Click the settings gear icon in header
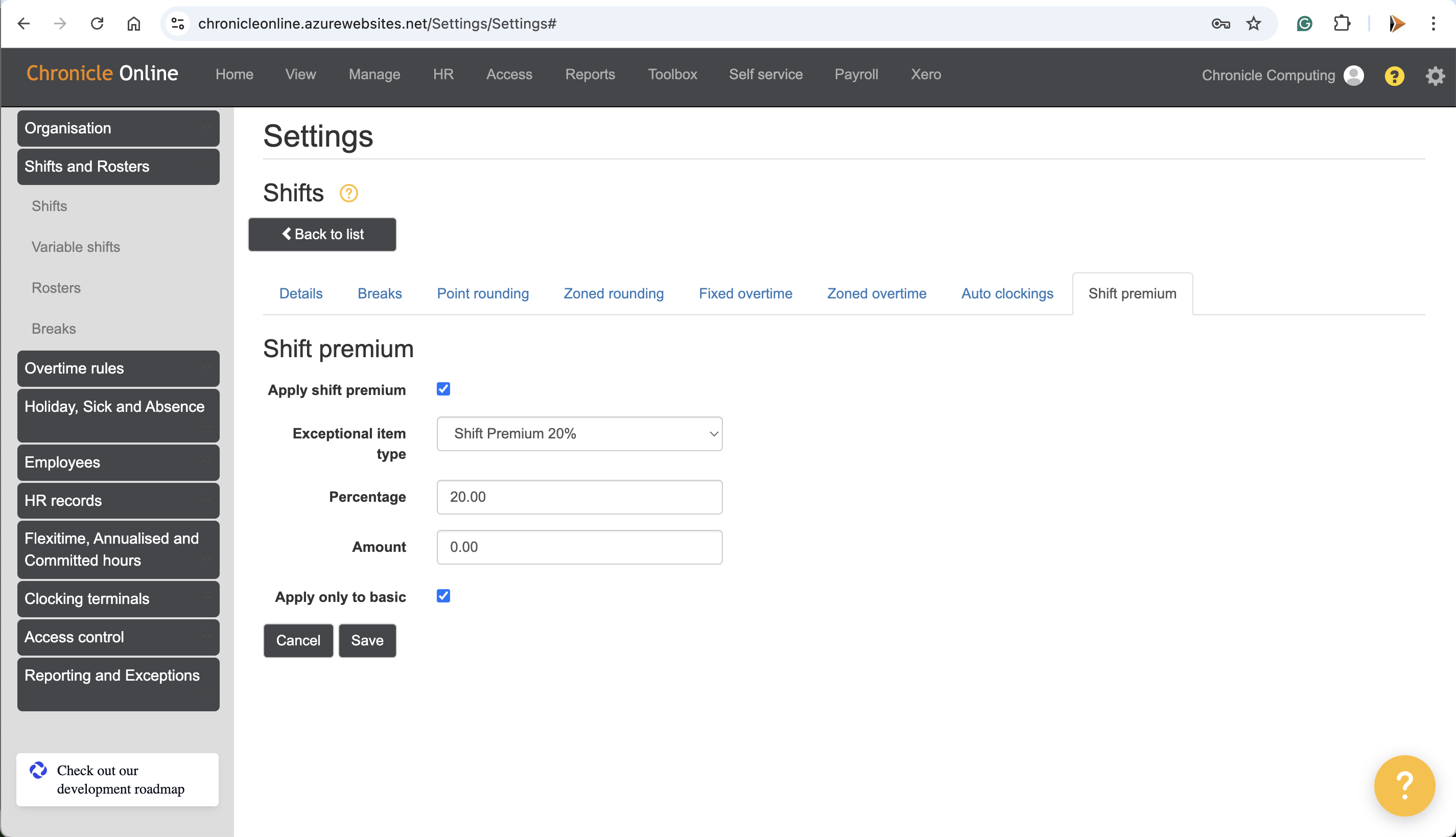1456x837 pixels. (x=1435, y=76)
